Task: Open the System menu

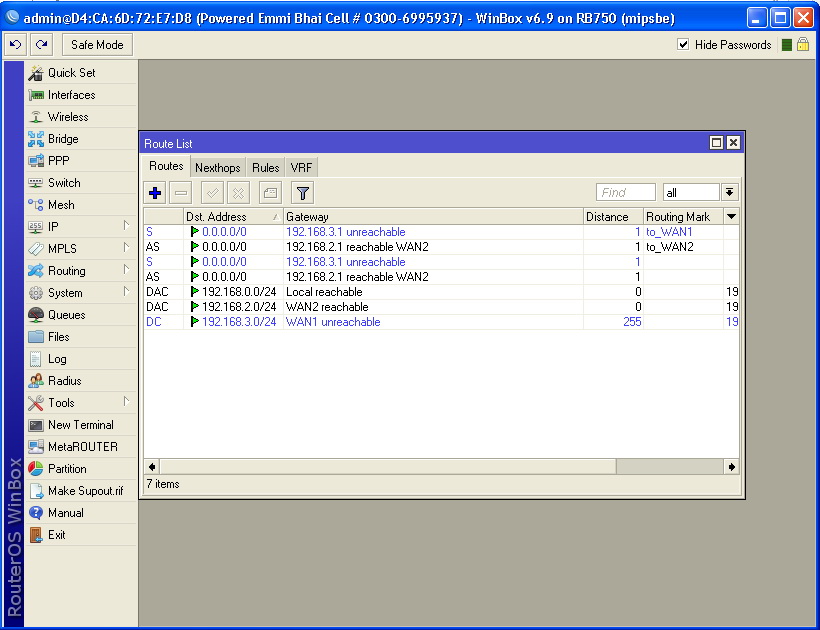Action: click(81, 292)
